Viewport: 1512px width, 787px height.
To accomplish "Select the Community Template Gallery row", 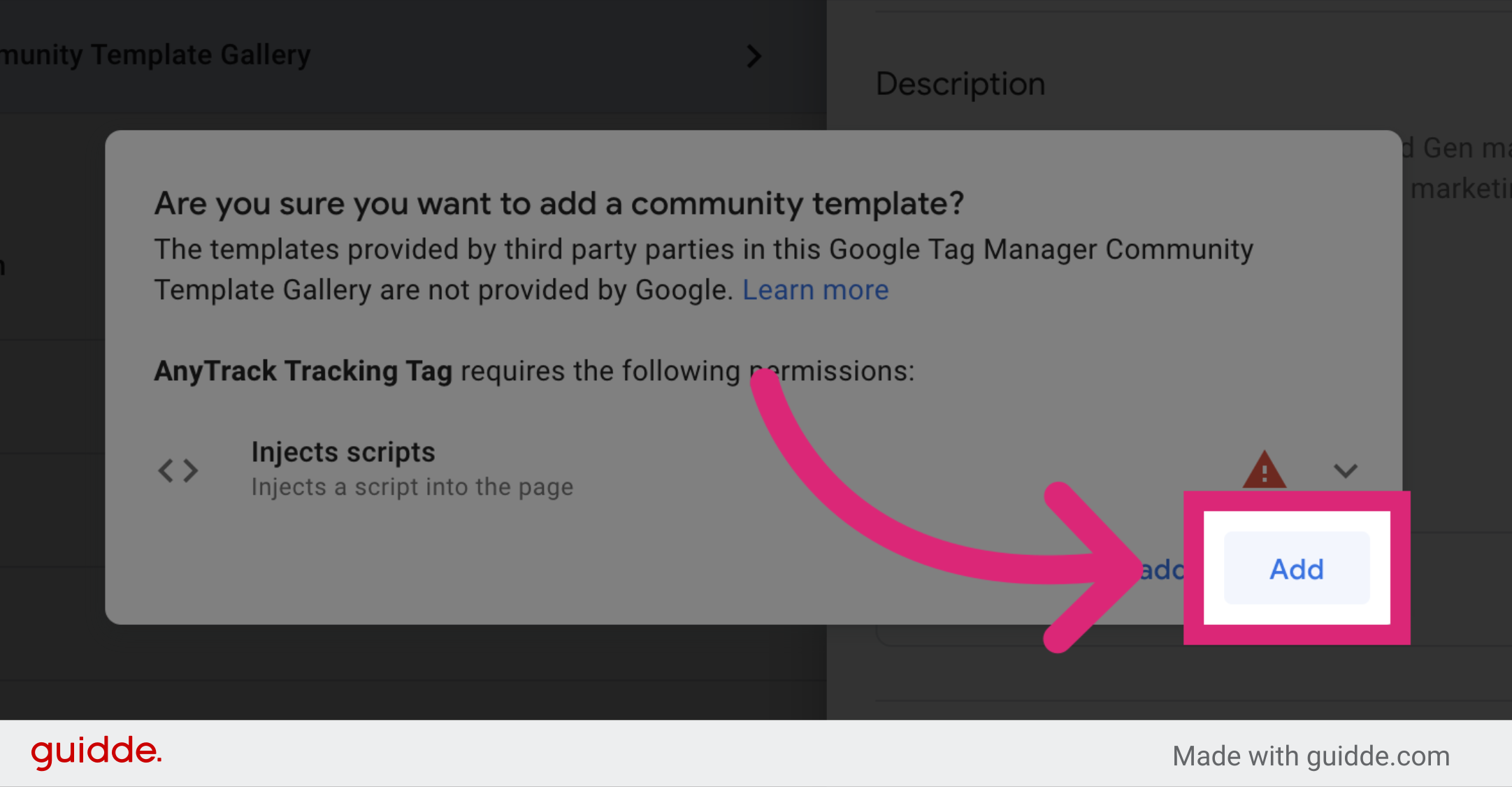I will point(413,57).
